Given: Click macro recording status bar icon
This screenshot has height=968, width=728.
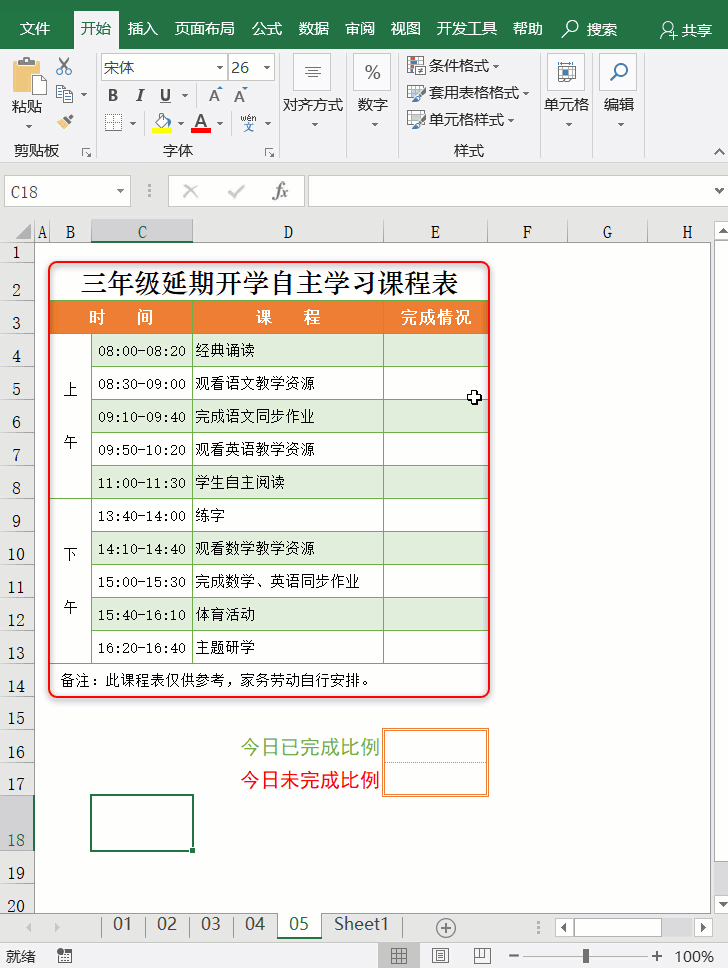Looking at the screenshot, I should click(64, 956).
